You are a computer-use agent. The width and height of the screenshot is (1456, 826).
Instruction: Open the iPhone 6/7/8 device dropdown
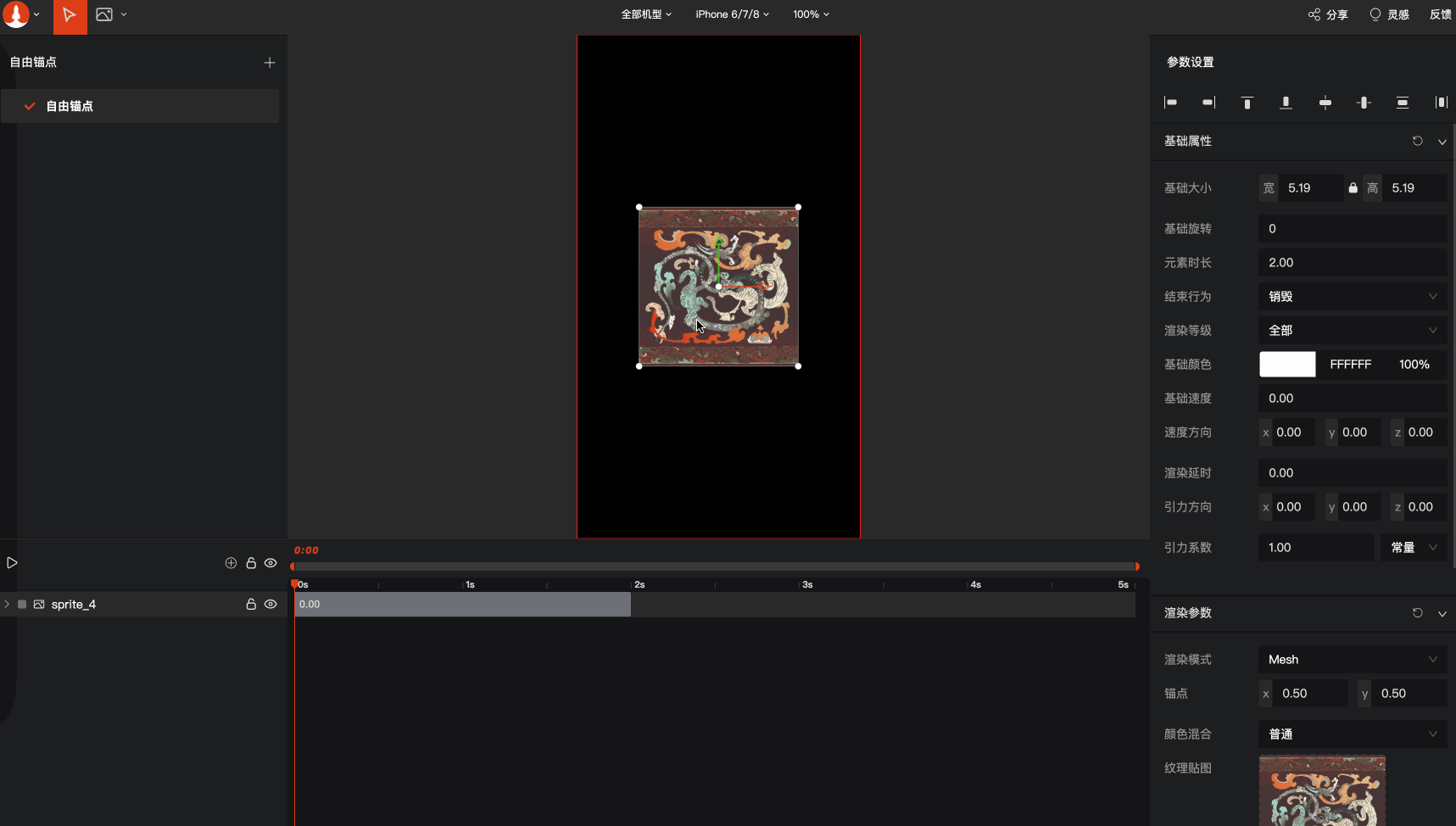[733, 14]
